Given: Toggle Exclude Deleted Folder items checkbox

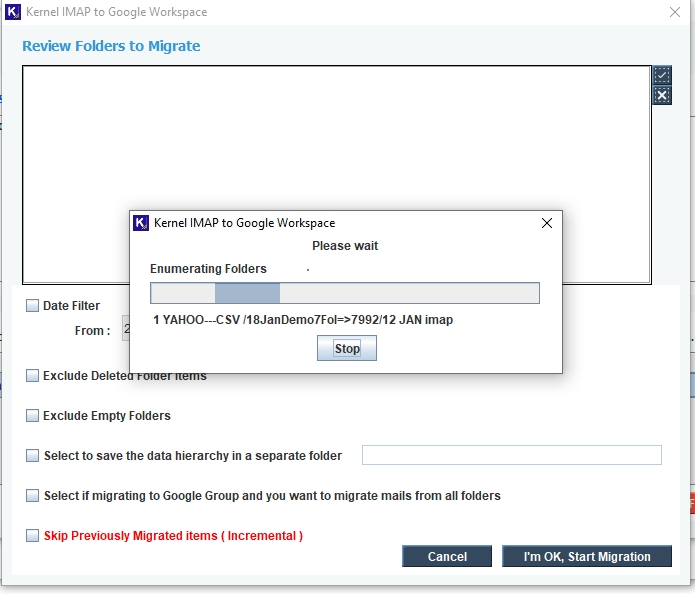Looking at the screenshot, I should point(32,375).
